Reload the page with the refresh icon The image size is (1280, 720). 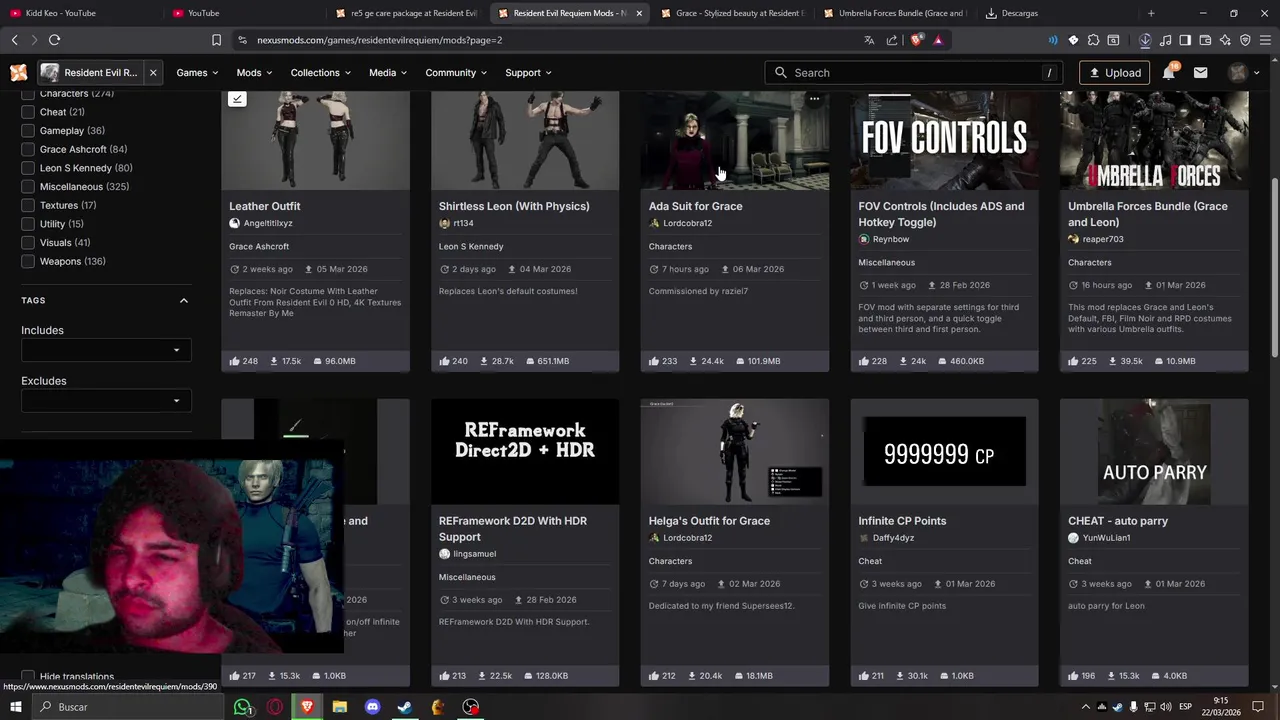click(x=54, y=40)
